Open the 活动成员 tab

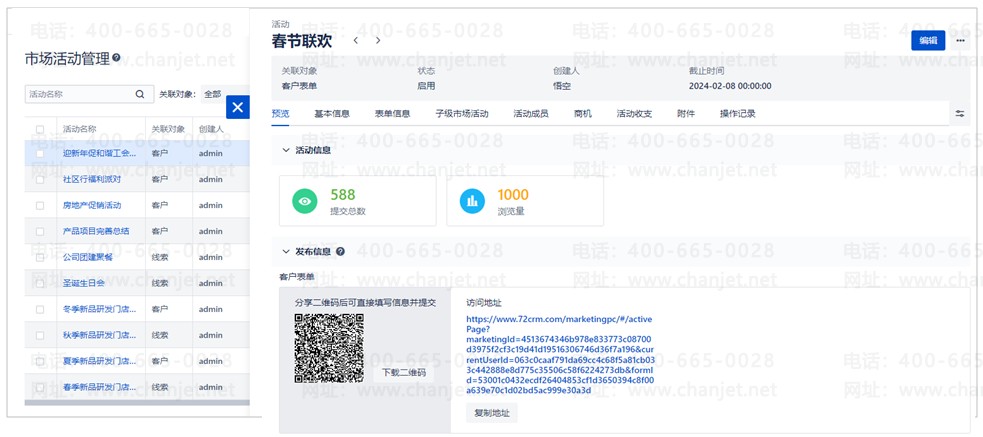pyautogui.click(x=531, y=113)
